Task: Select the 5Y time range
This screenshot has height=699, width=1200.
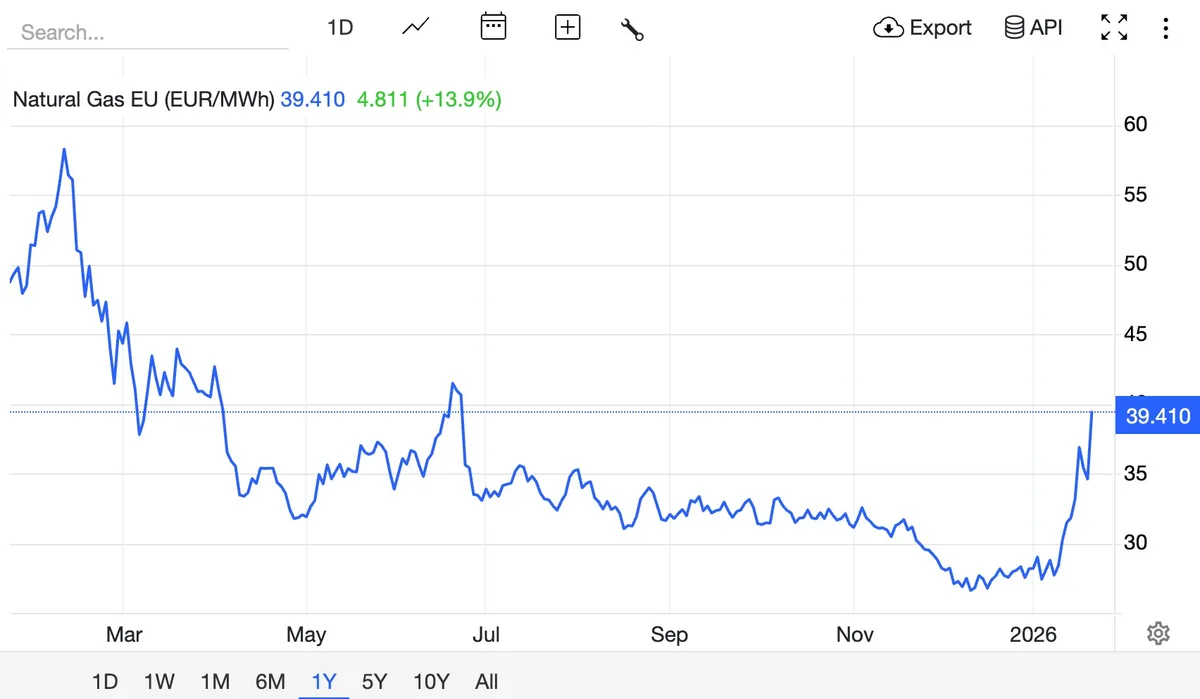Action: [x=374, y=682]
